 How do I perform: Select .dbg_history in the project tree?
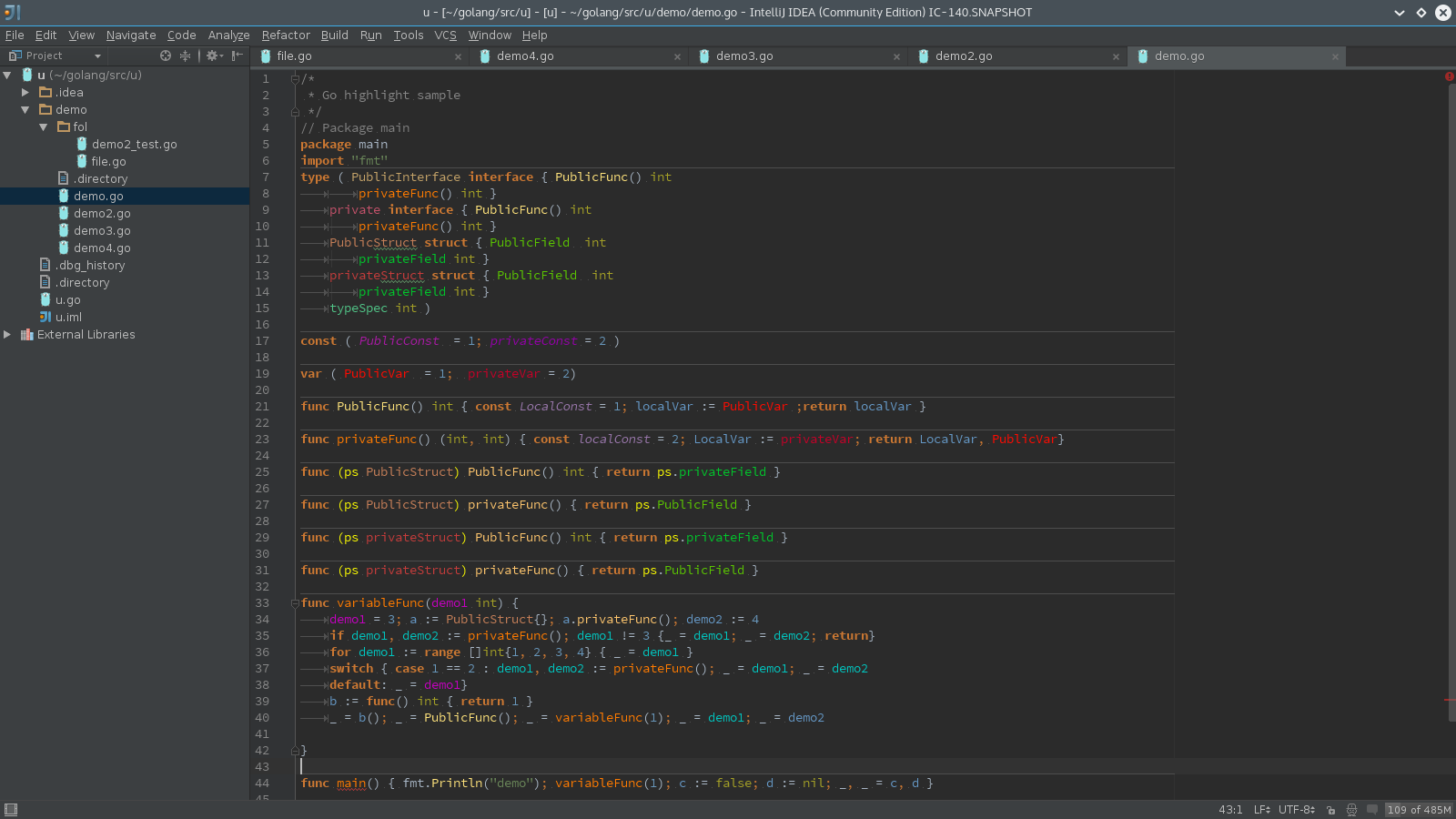point(90,265)
